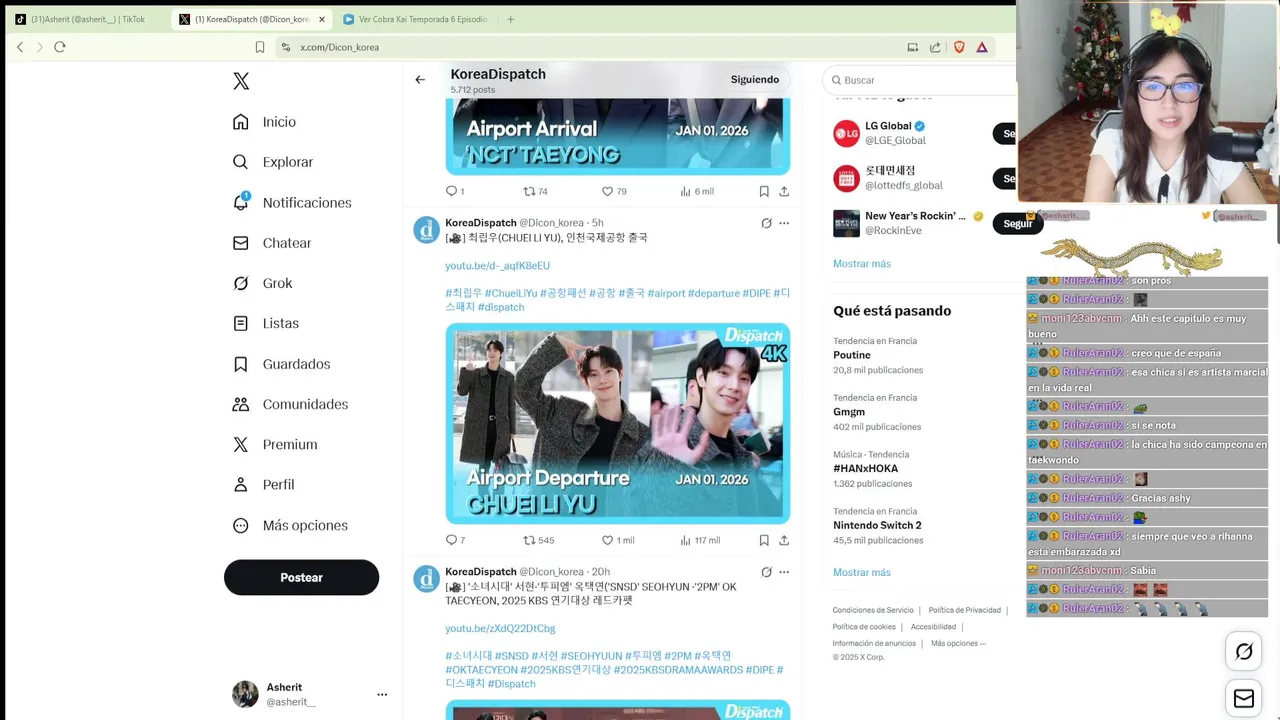Open Condiciones de Servicio link
1280x720 pixels.
pos(873,610)
